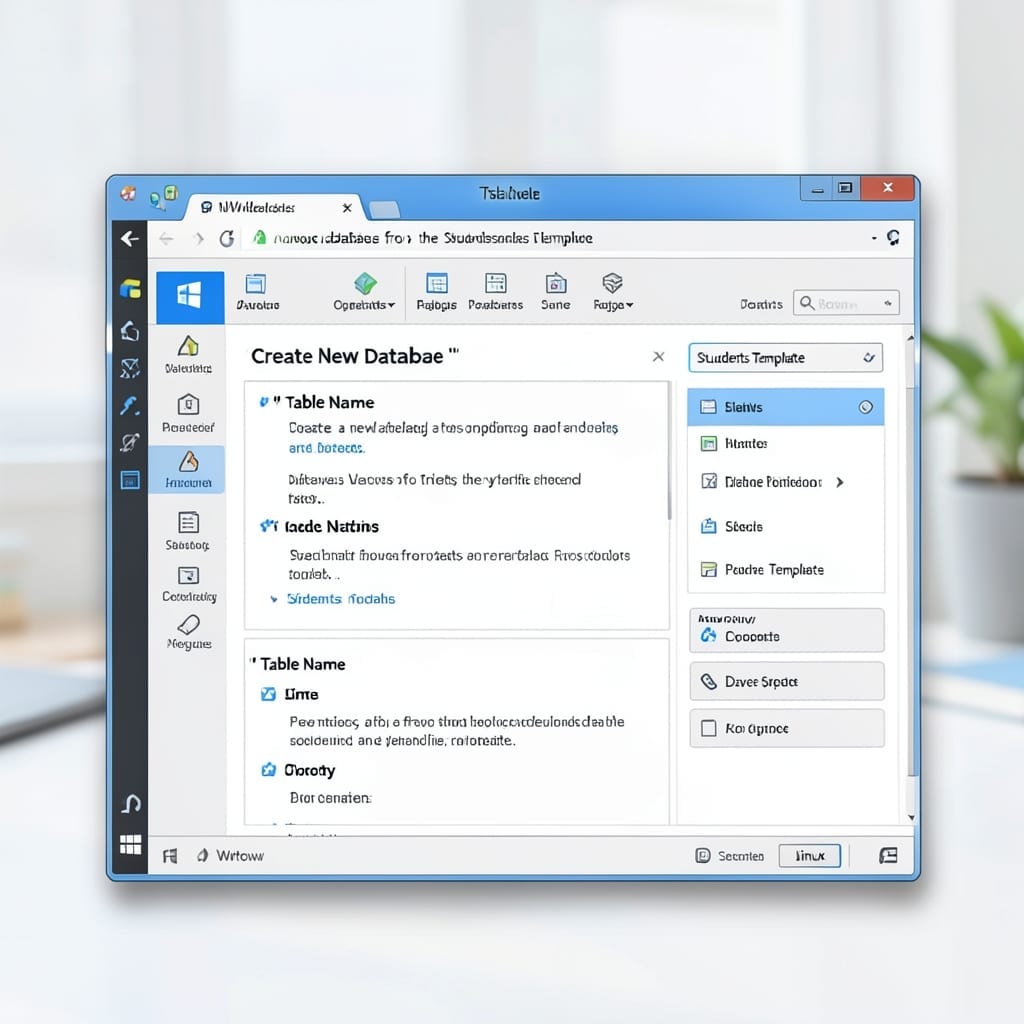Open the green gem Opeahtits dropdown
Viewport: 1024px width, 1024px height.
pos(364,292)
